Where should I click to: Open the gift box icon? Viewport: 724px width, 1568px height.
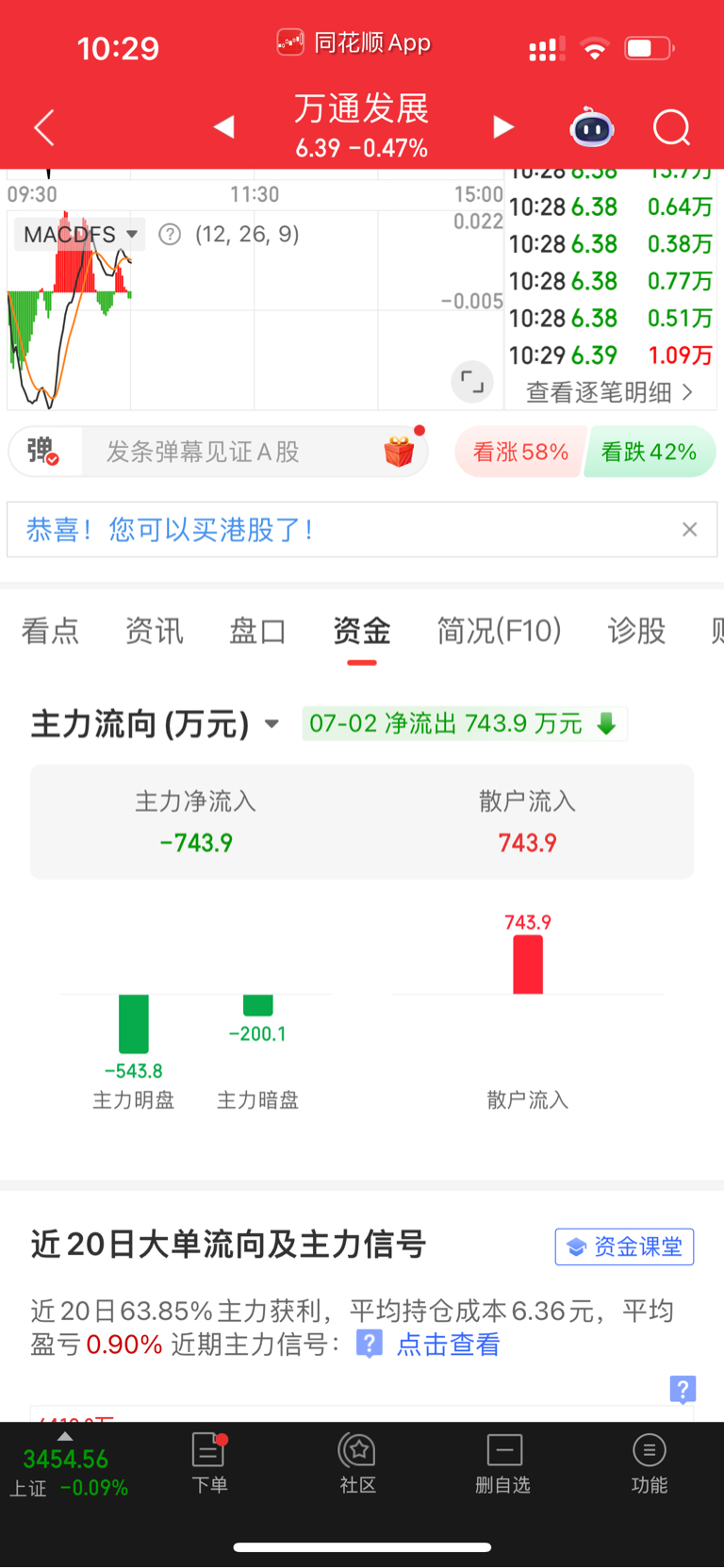tap(400, 452)
